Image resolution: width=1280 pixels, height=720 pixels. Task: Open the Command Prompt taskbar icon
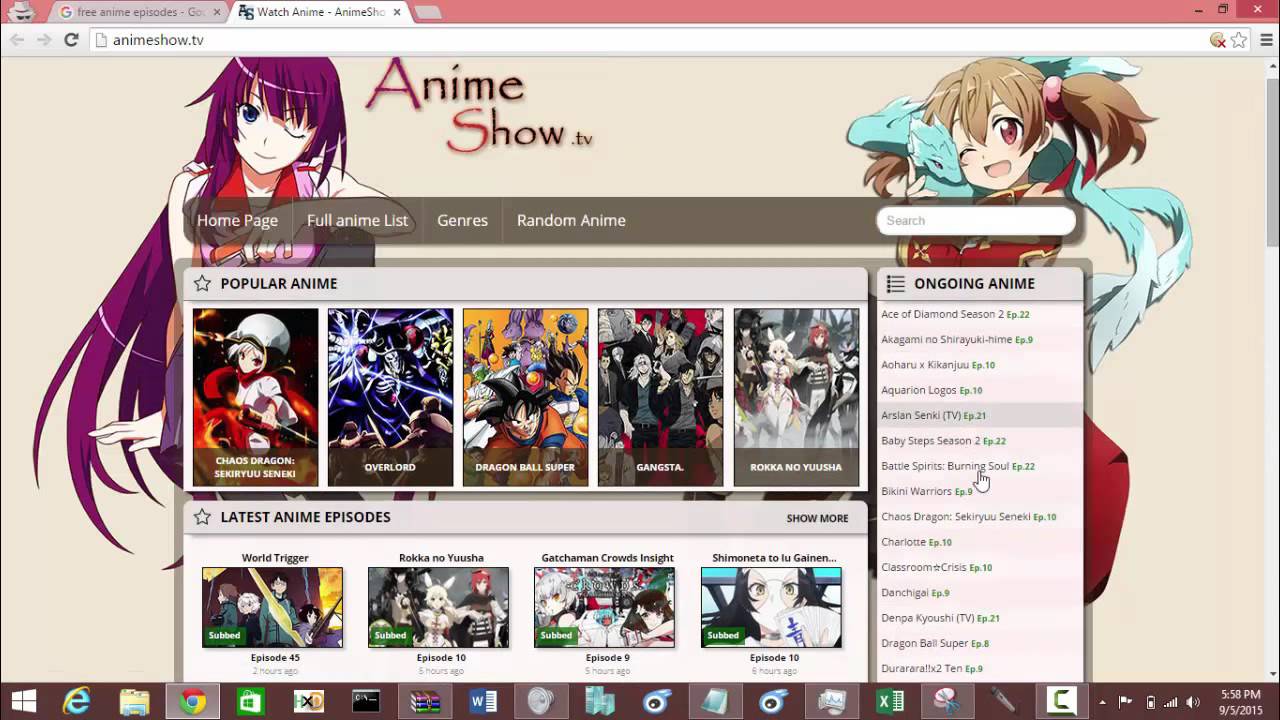point(366,701)
